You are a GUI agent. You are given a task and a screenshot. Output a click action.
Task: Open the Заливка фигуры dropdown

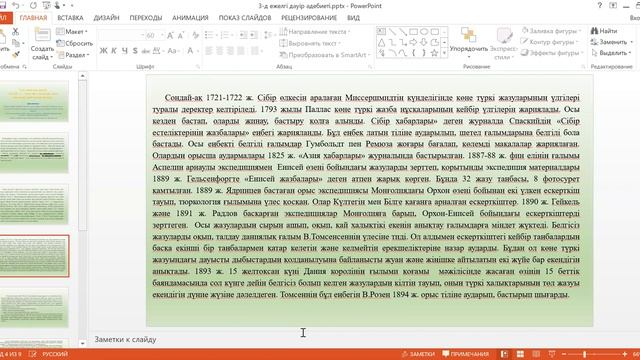[551, 31]
